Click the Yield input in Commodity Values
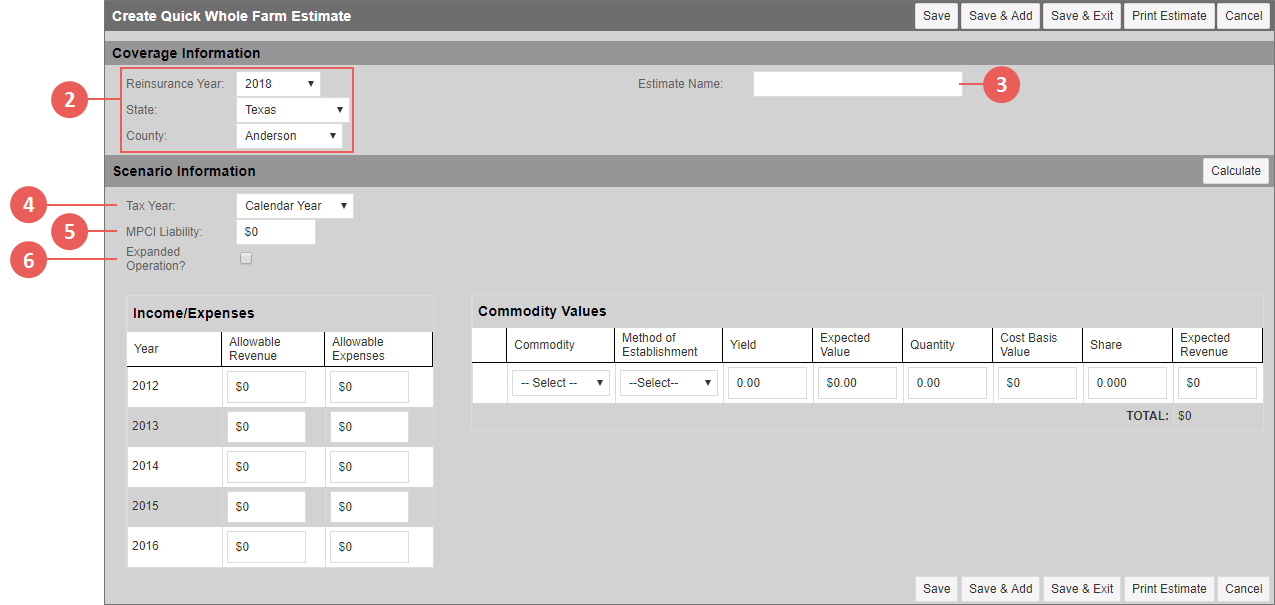This screenshot has height=605, width=1275. pos(766,382)
